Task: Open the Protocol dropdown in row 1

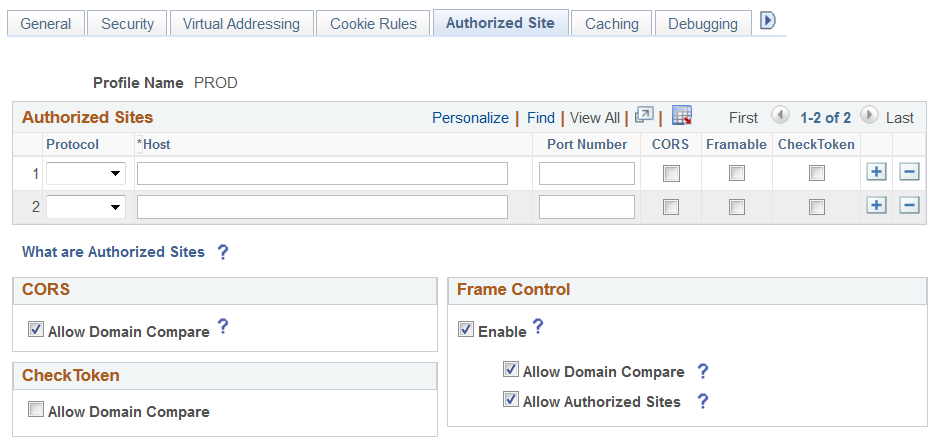Action: [x=85, y=174]
